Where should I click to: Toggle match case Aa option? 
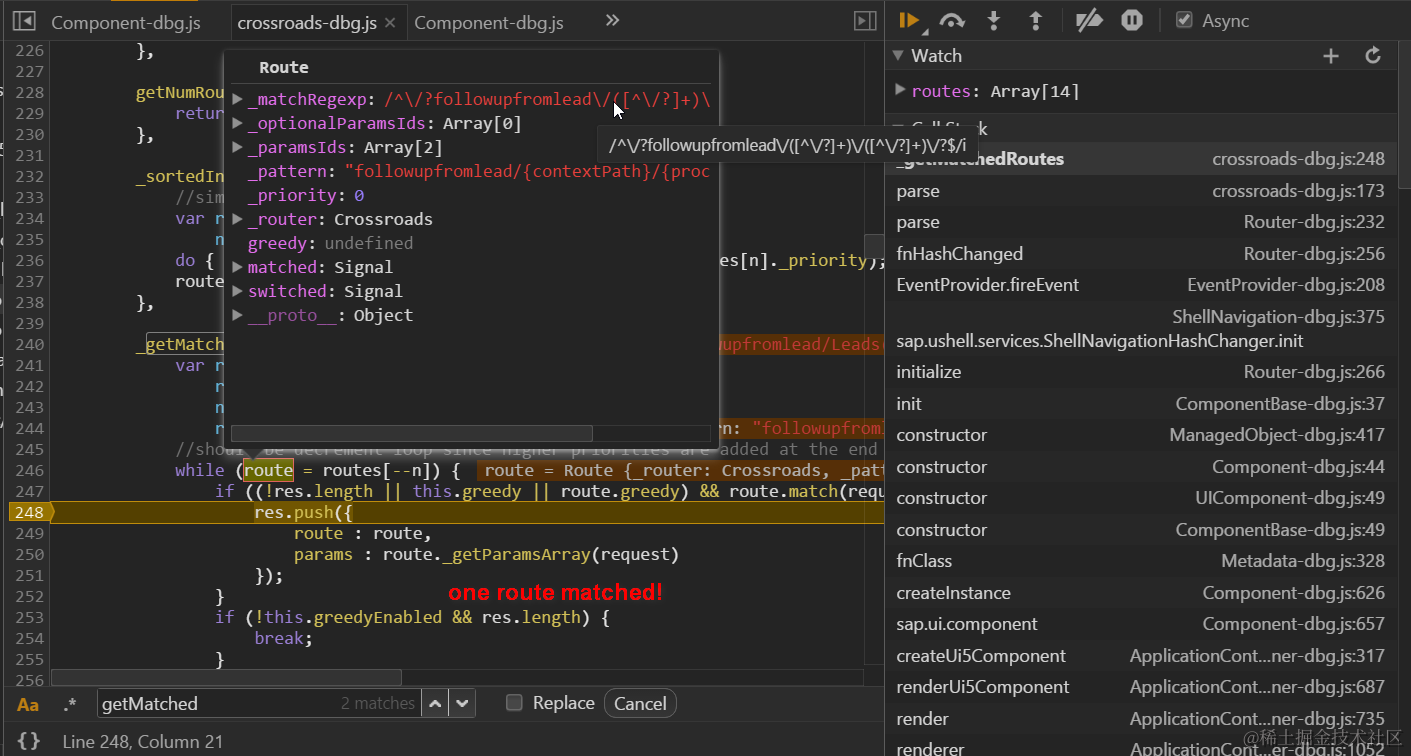pos(28,704)
